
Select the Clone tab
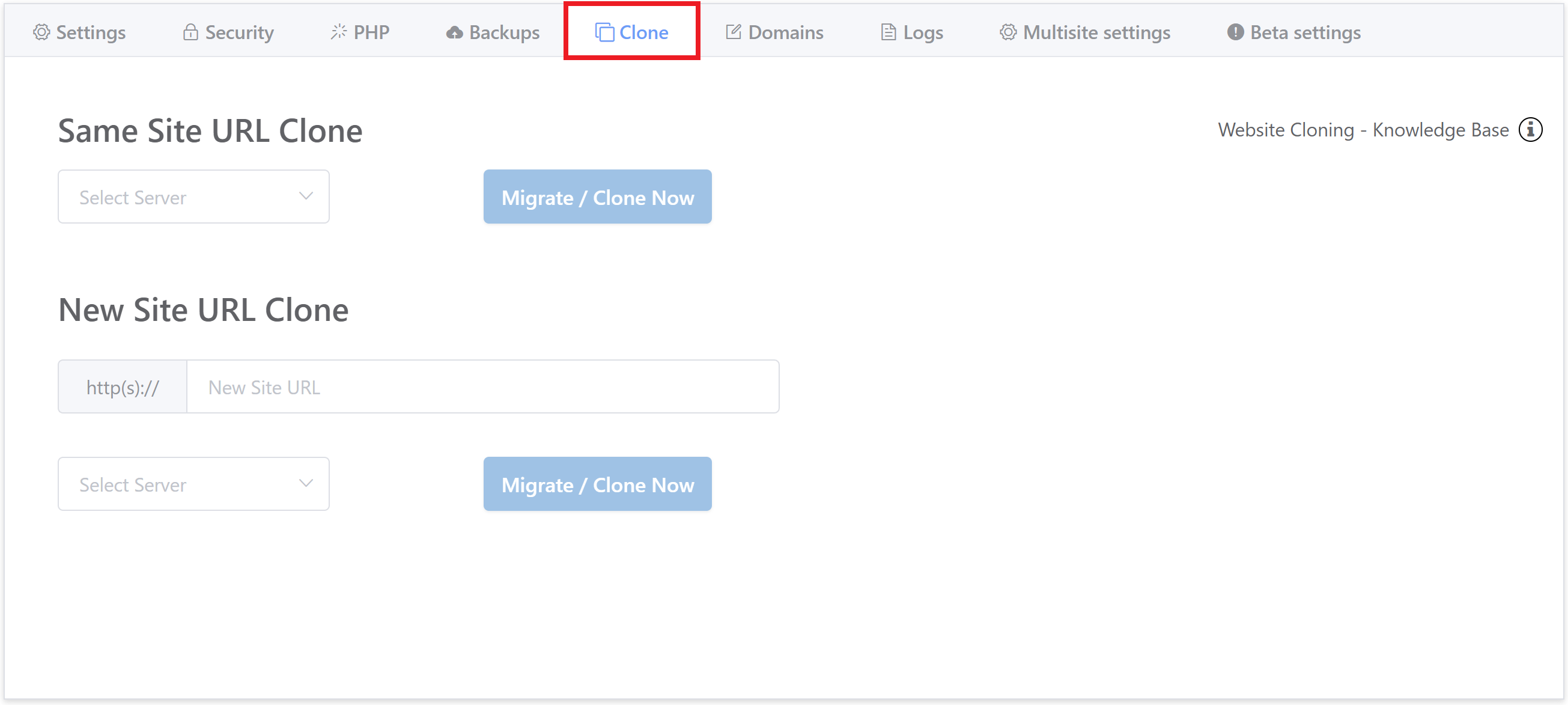point(632,32)
